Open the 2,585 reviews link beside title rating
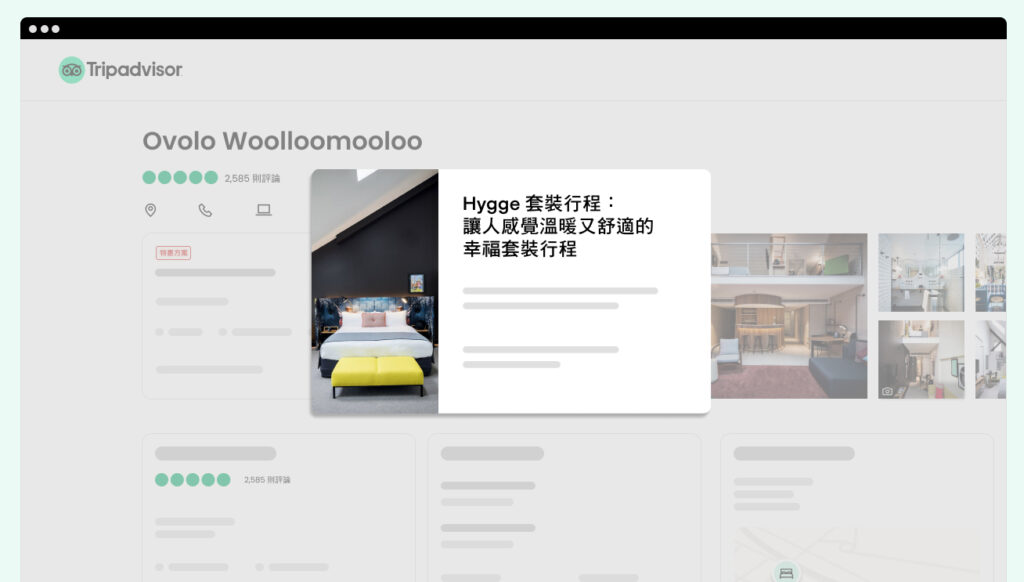 [252, 178]
